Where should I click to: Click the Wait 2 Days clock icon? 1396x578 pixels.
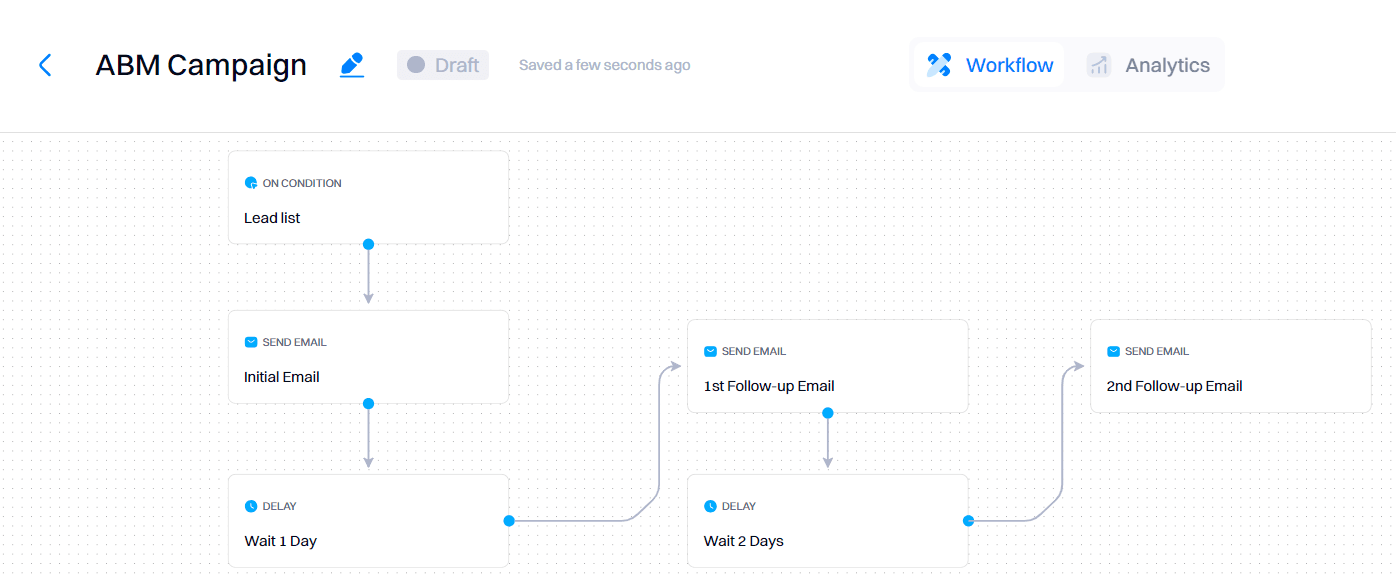[710, 506]
